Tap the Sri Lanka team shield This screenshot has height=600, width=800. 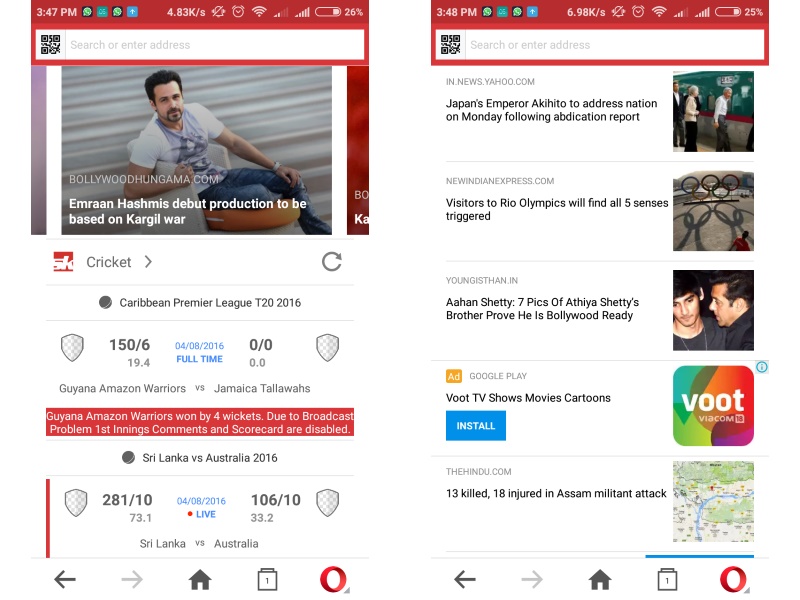point(76,503)
